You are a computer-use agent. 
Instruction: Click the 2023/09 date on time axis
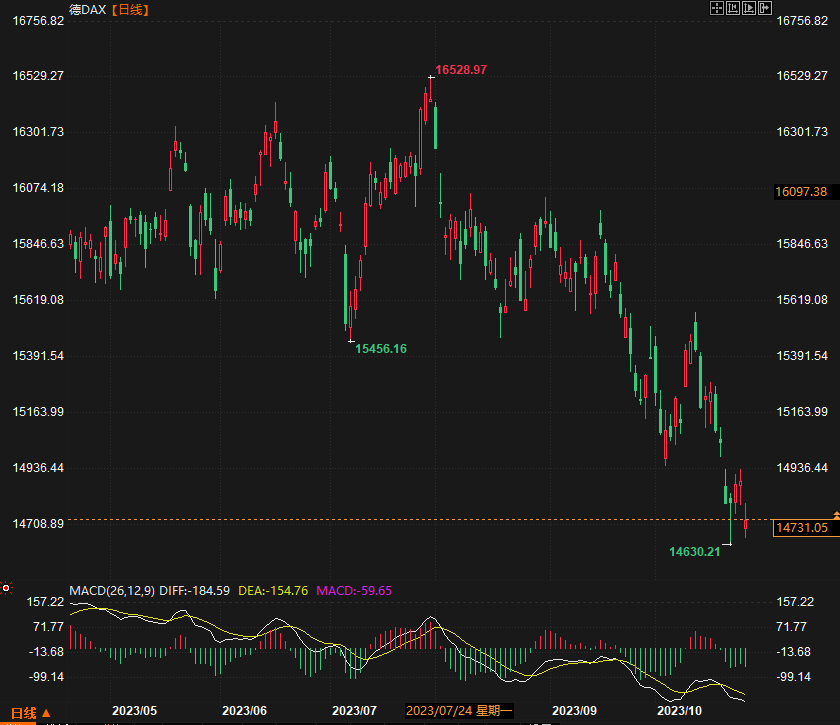pos(574,711)
